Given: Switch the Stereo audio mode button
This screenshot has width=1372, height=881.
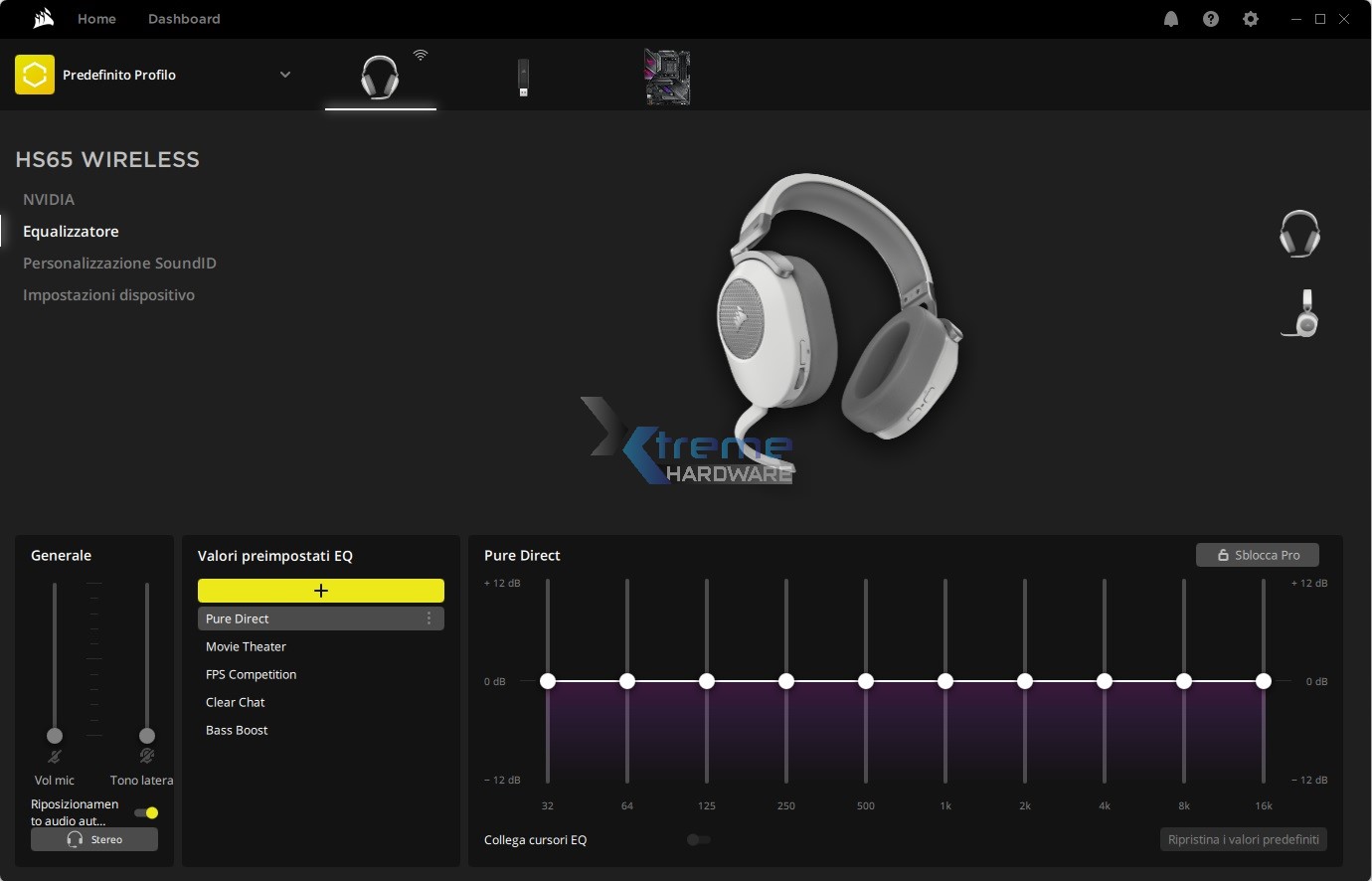Looking at the screenshot, I should tap(94, 839).
